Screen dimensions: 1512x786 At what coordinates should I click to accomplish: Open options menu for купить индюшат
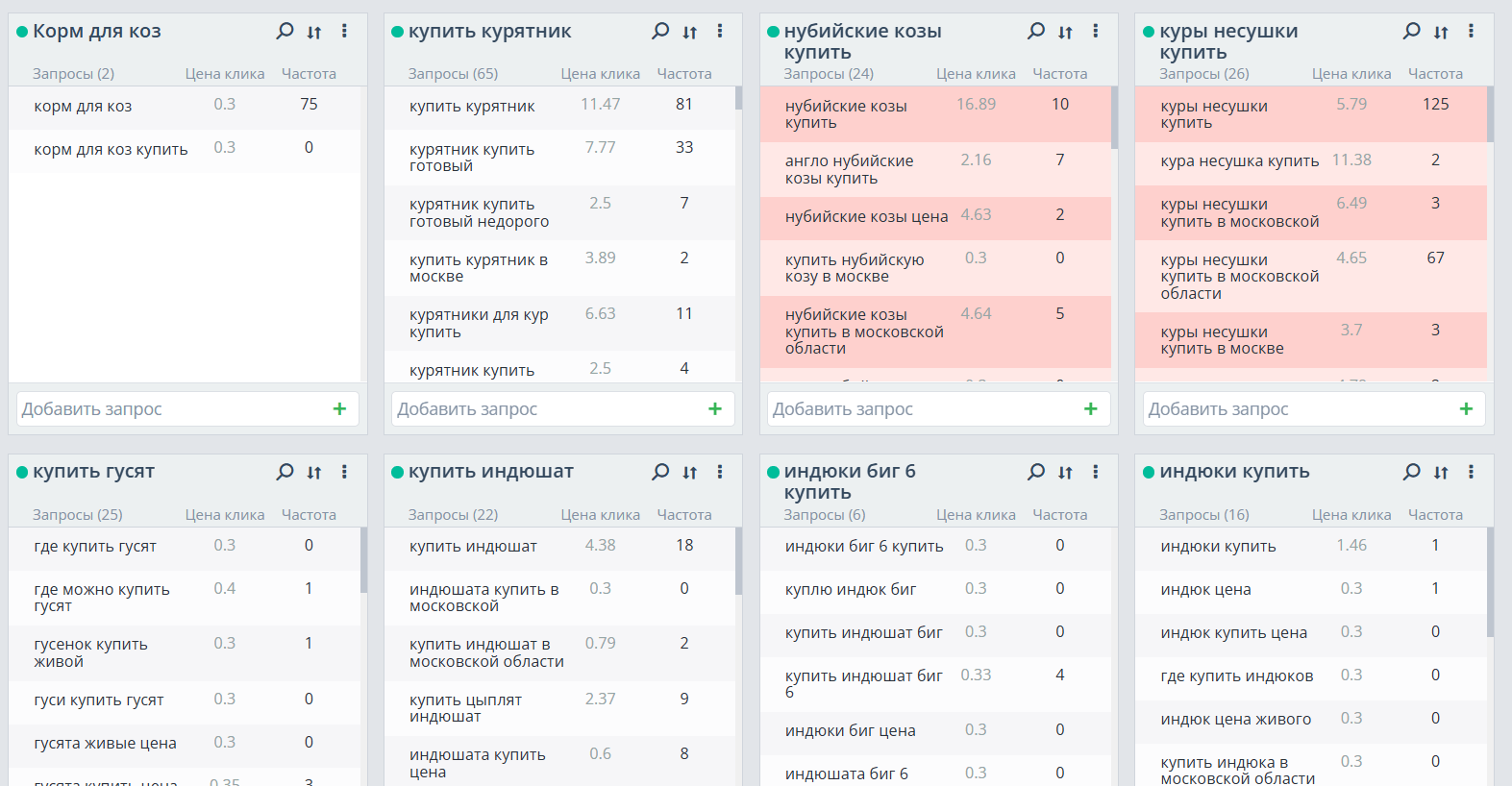coord(720,472)
